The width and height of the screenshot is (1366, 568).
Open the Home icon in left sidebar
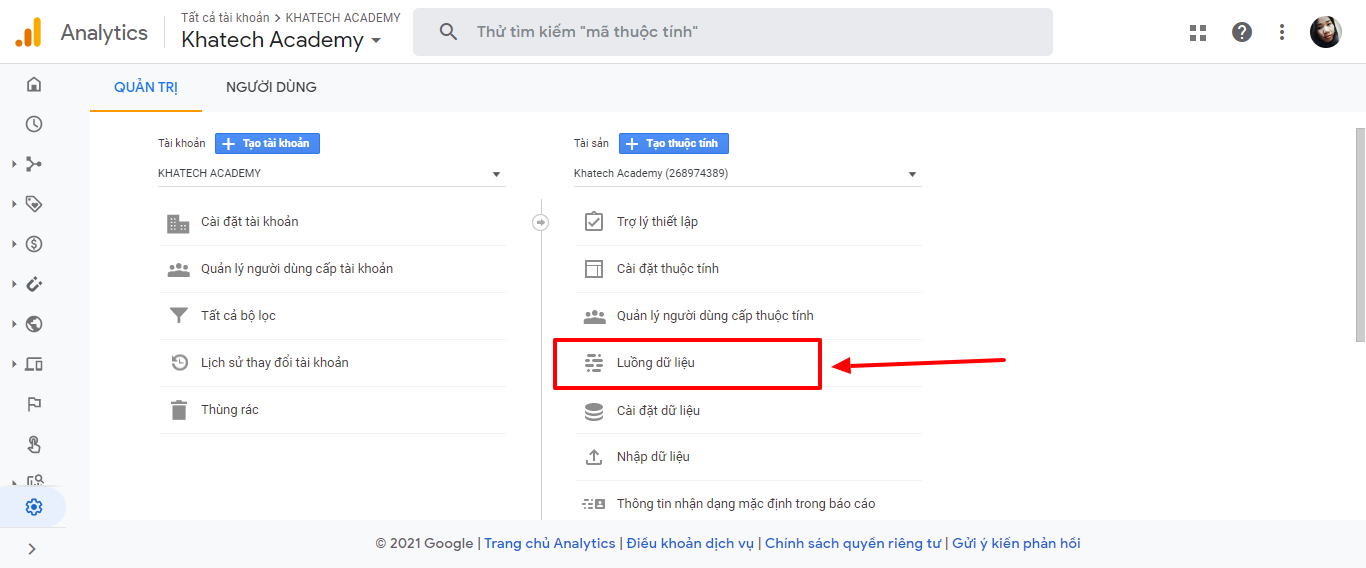click(34, 84)
